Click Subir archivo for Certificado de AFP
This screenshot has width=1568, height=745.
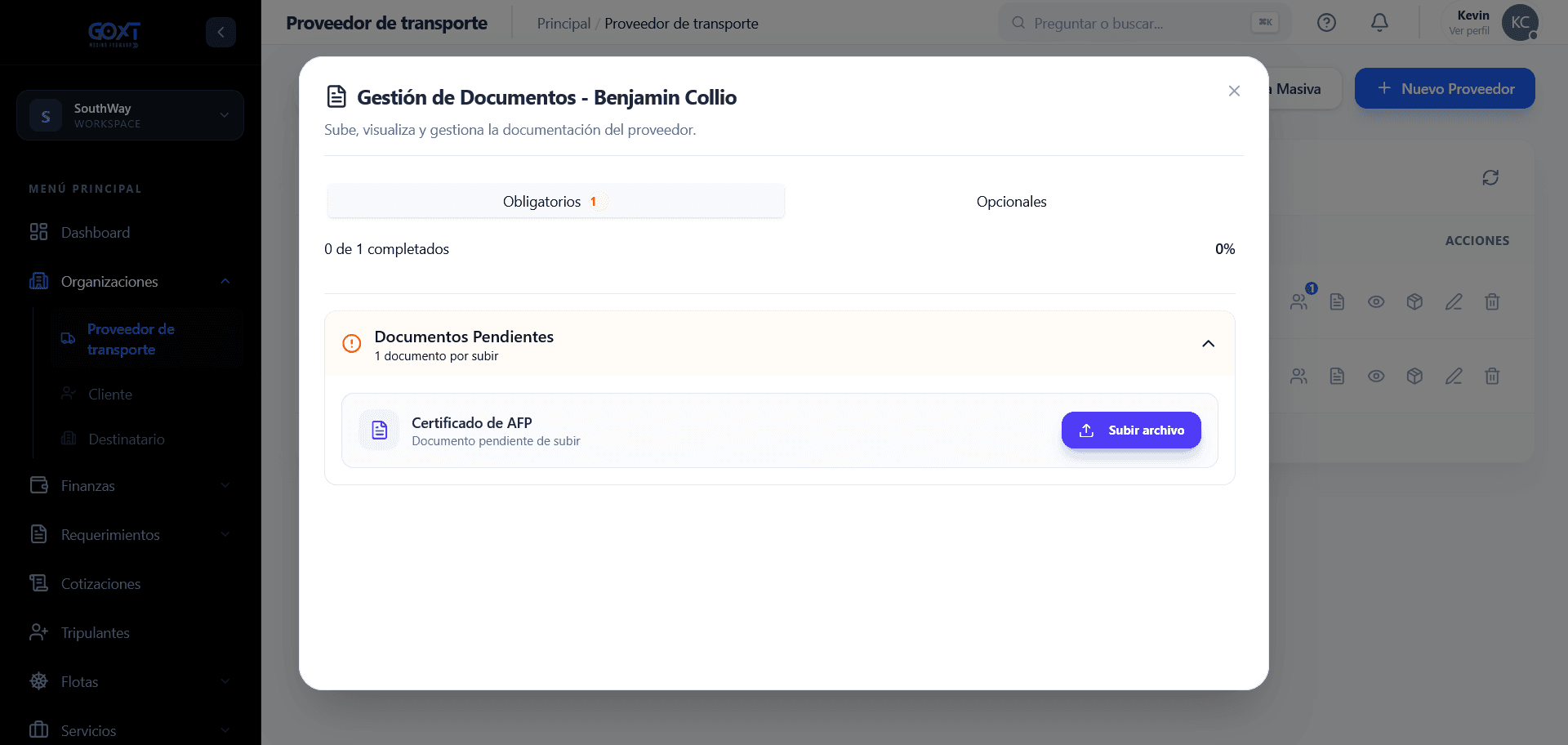[x=1131, y=430]
